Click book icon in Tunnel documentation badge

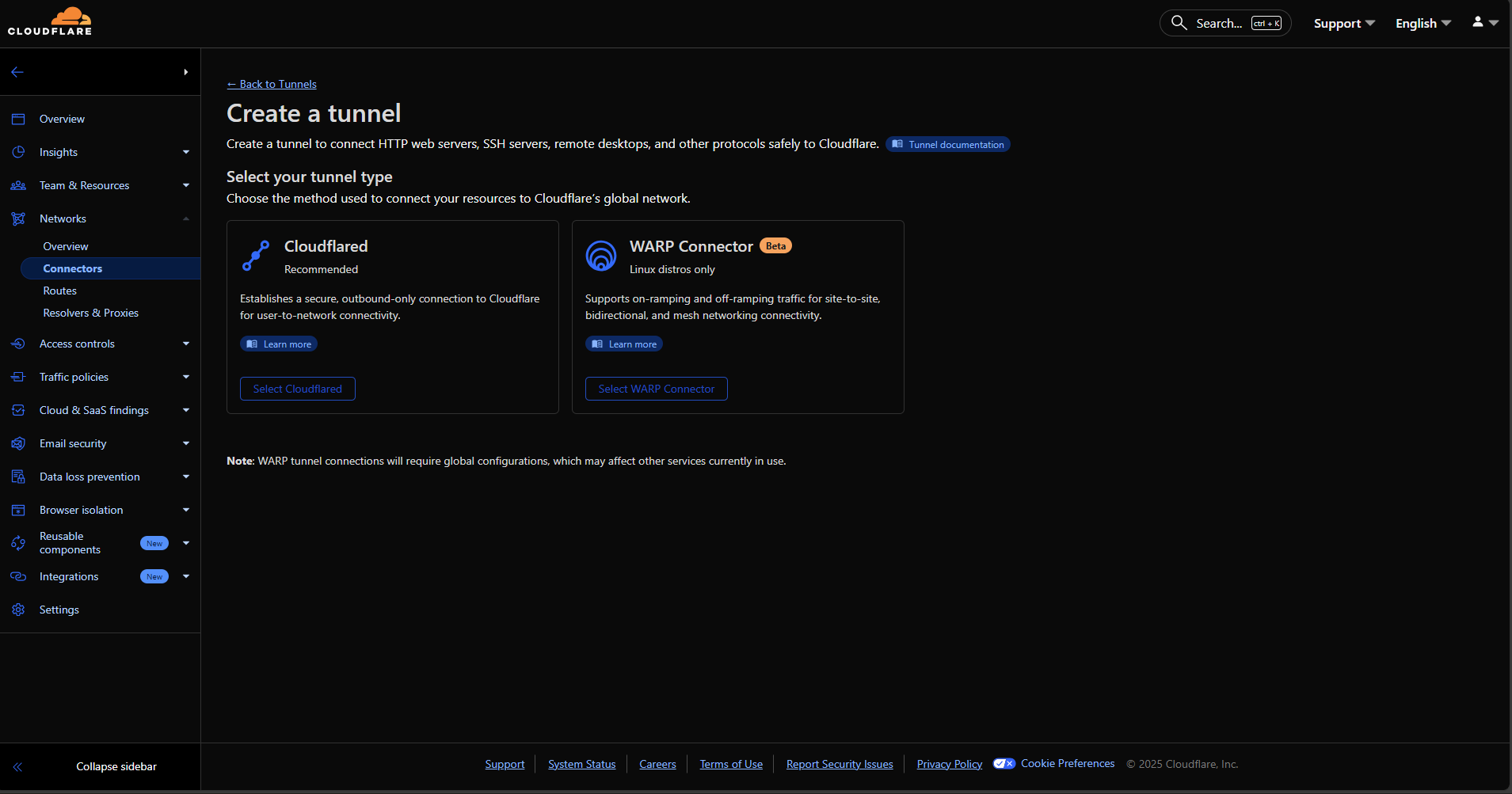pyautogui.click(x=897, y=144)
